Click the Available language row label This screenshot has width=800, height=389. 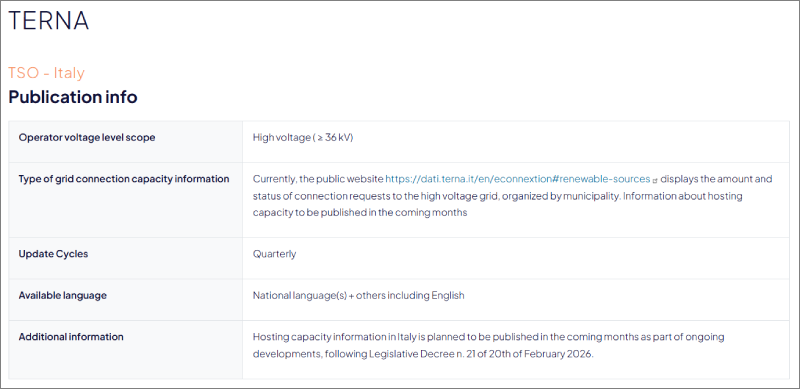63,296
